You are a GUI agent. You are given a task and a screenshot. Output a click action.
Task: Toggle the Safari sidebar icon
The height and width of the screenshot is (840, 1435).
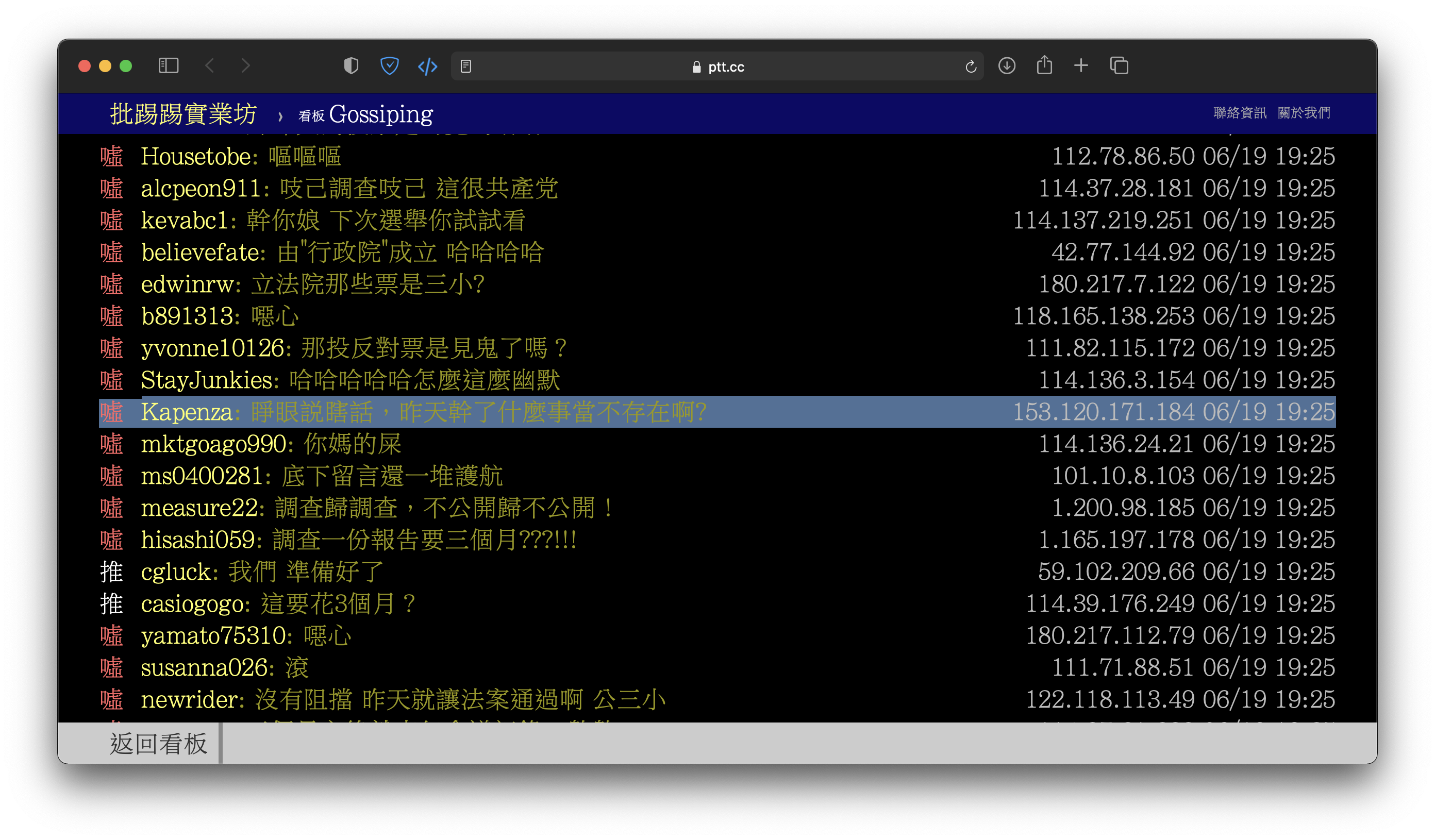pyautogui.click(x=168, y=66)
